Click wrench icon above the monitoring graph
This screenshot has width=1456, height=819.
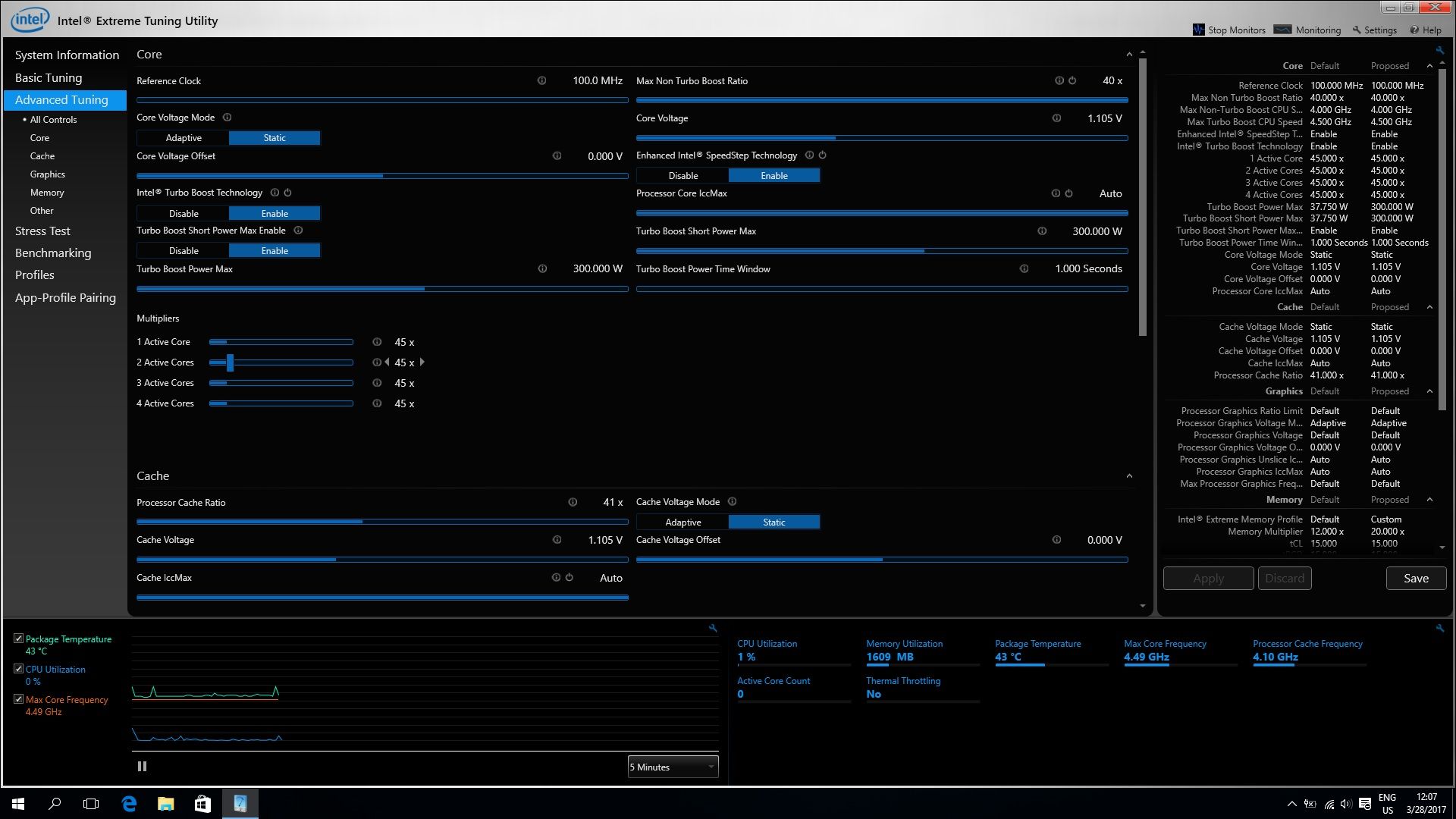713,628
